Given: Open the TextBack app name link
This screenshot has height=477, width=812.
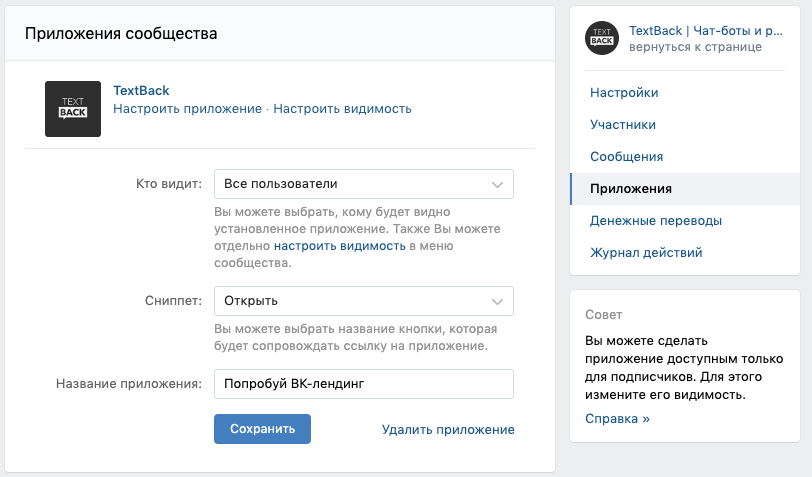Looking at the screenshot, I should pos(141,90).
